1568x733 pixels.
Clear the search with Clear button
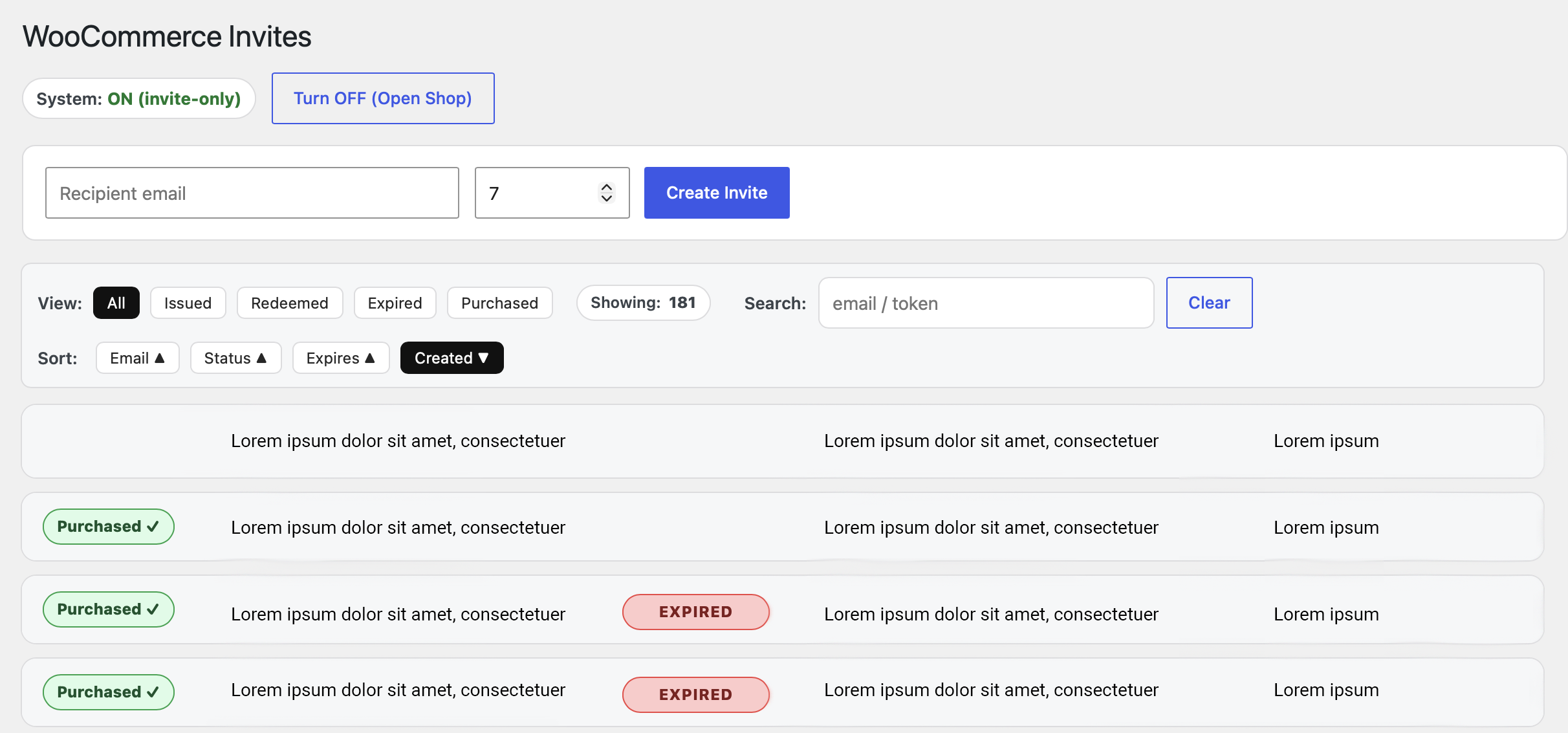pos(1209,303)
